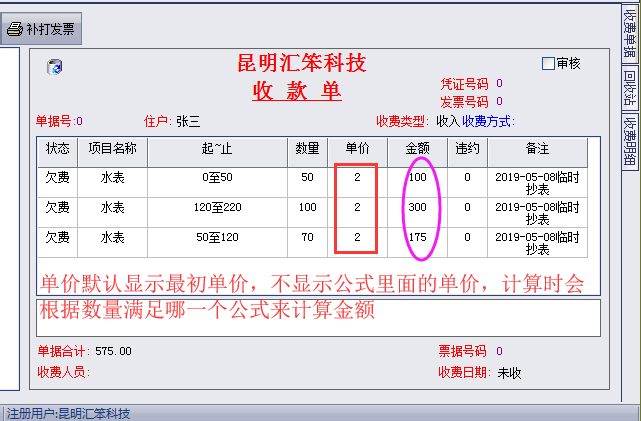The height and width of the screenshot is (421, 641).
Task: Click amount cell showing 175
Action: pos(417,242)
